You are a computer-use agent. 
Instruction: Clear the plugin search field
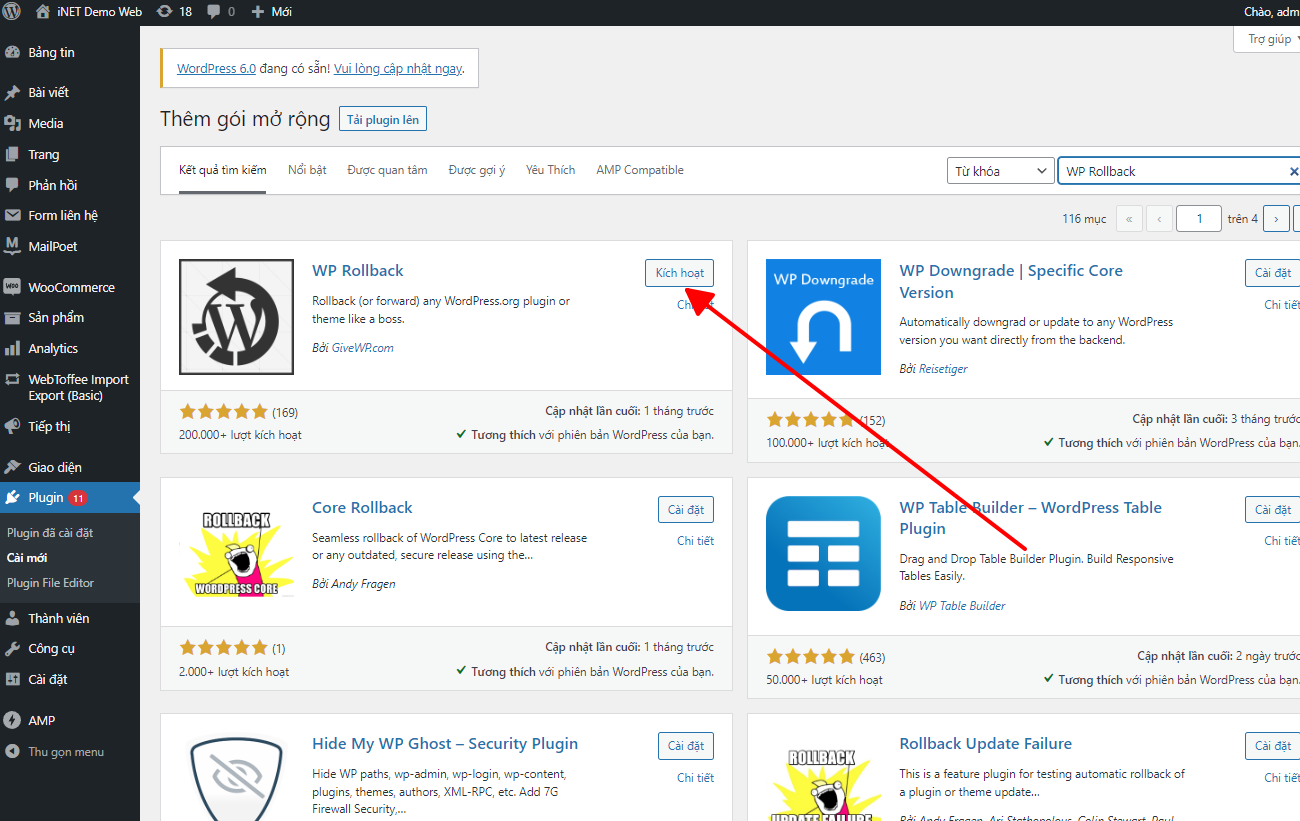[x=1293, y=172]
